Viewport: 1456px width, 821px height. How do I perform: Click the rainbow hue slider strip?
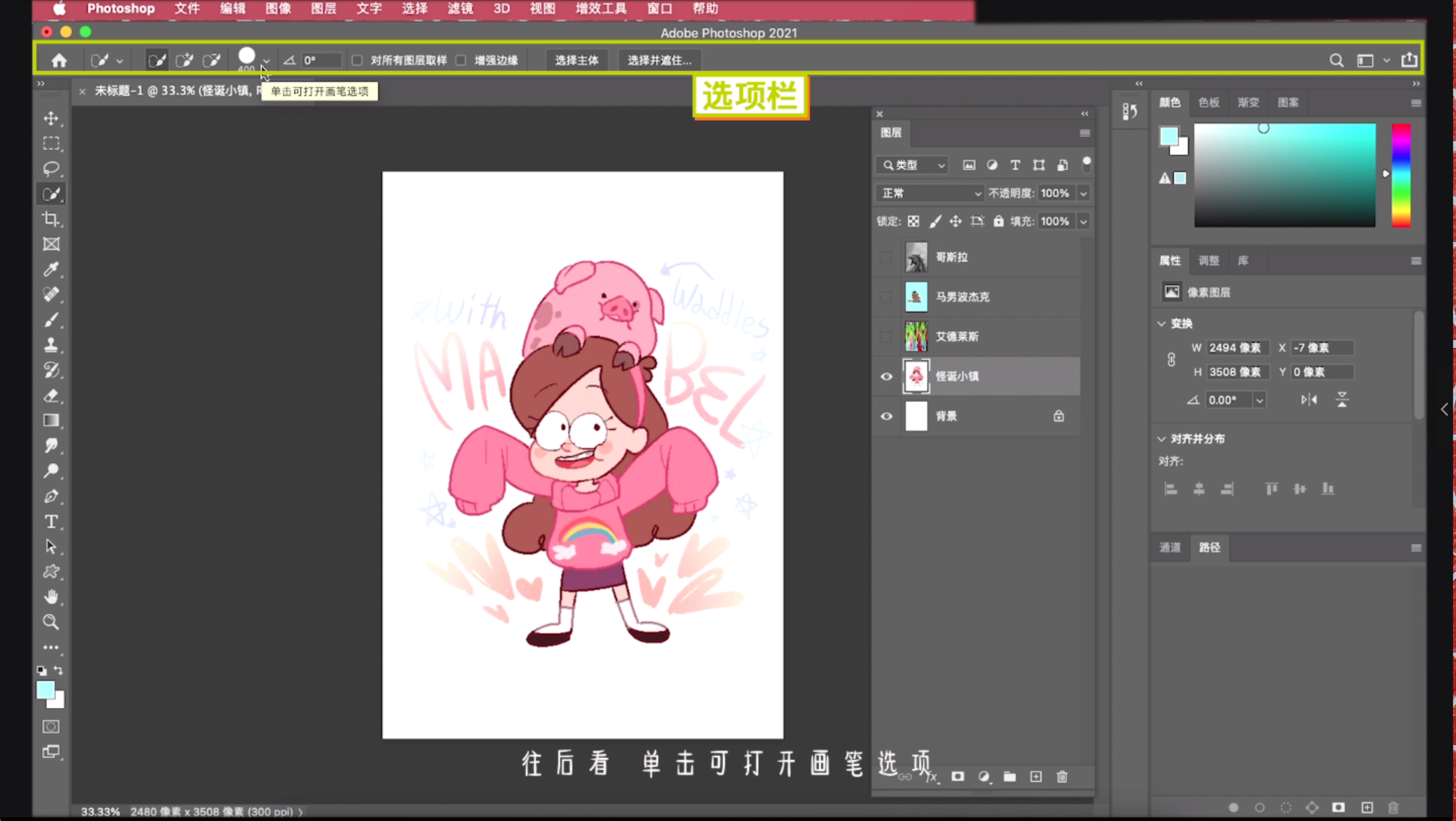pos(1400,176)
